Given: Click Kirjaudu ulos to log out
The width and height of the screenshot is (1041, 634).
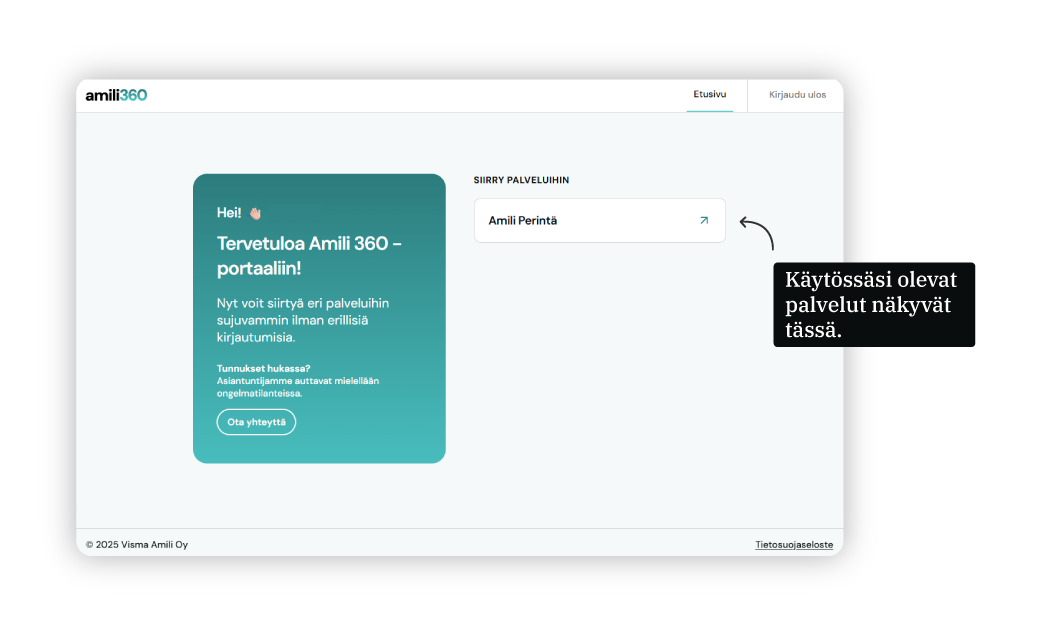Looking at the screenshot, I should (x=797, y=95).
